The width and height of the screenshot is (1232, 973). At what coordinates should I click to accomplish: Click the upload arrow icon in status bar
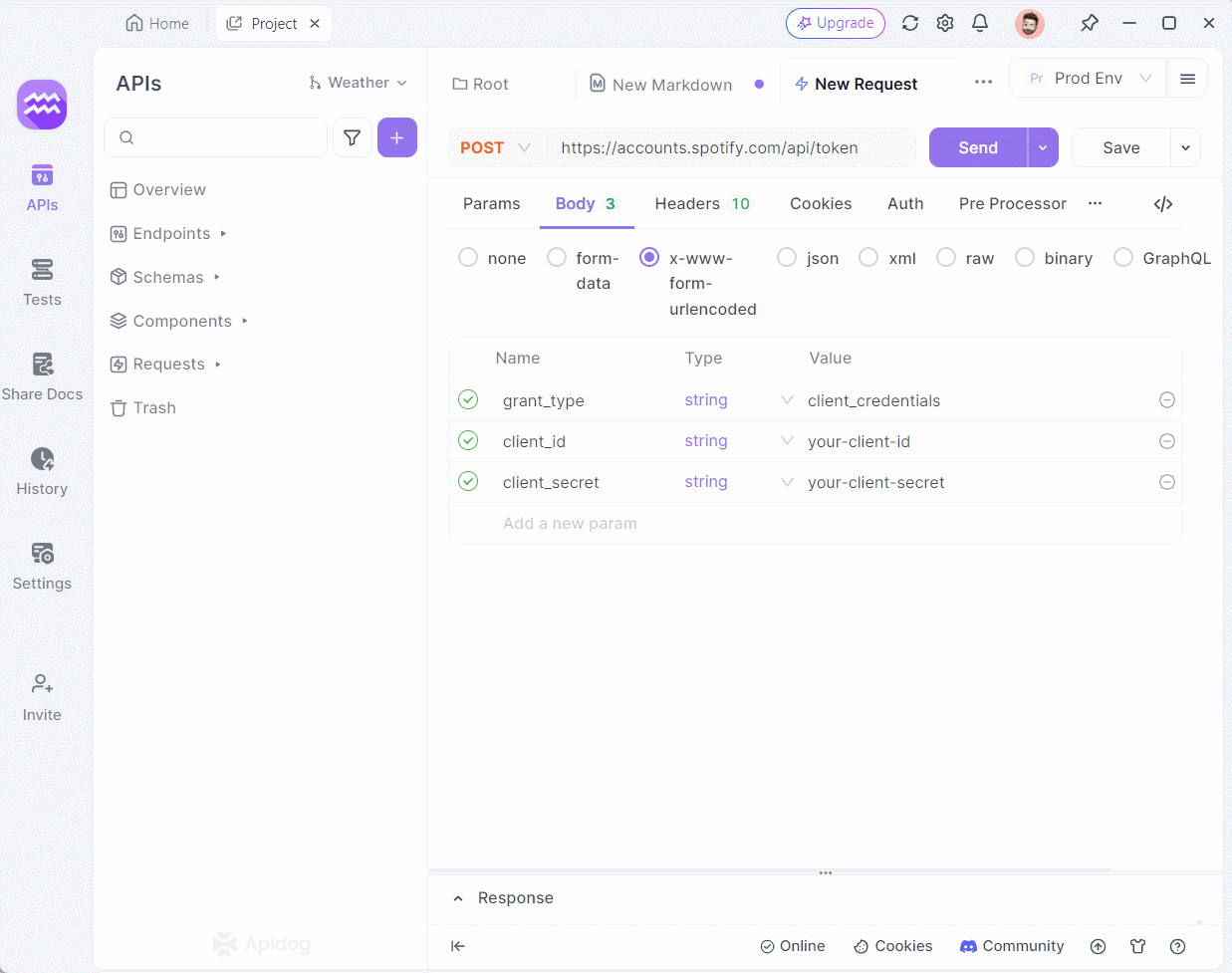click(1098, 946)
